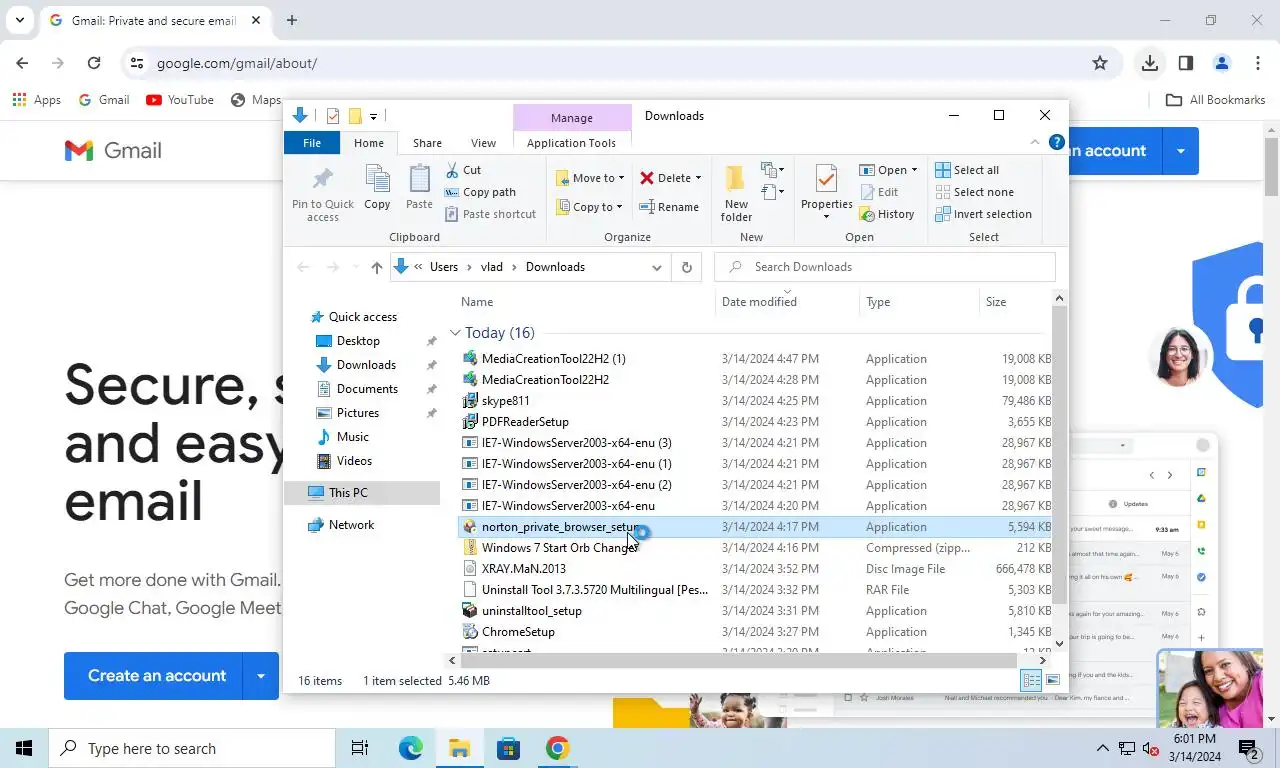
Task: Switch to details view button
Action: click(1031, 681)
